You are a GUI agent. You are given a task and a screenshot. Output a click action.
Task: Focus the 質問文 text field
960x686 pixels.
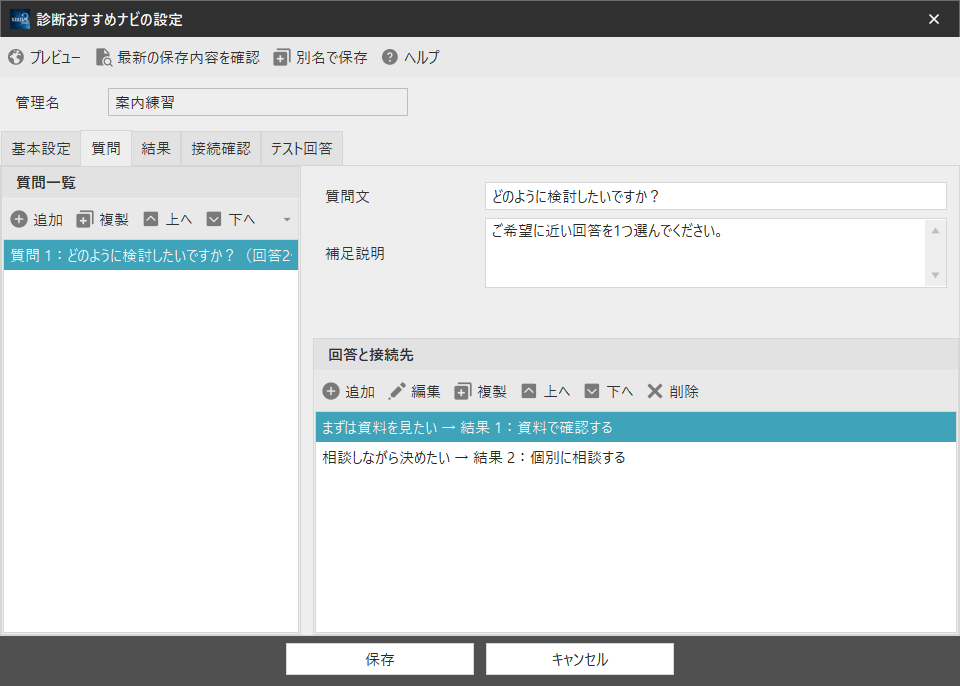716,196
